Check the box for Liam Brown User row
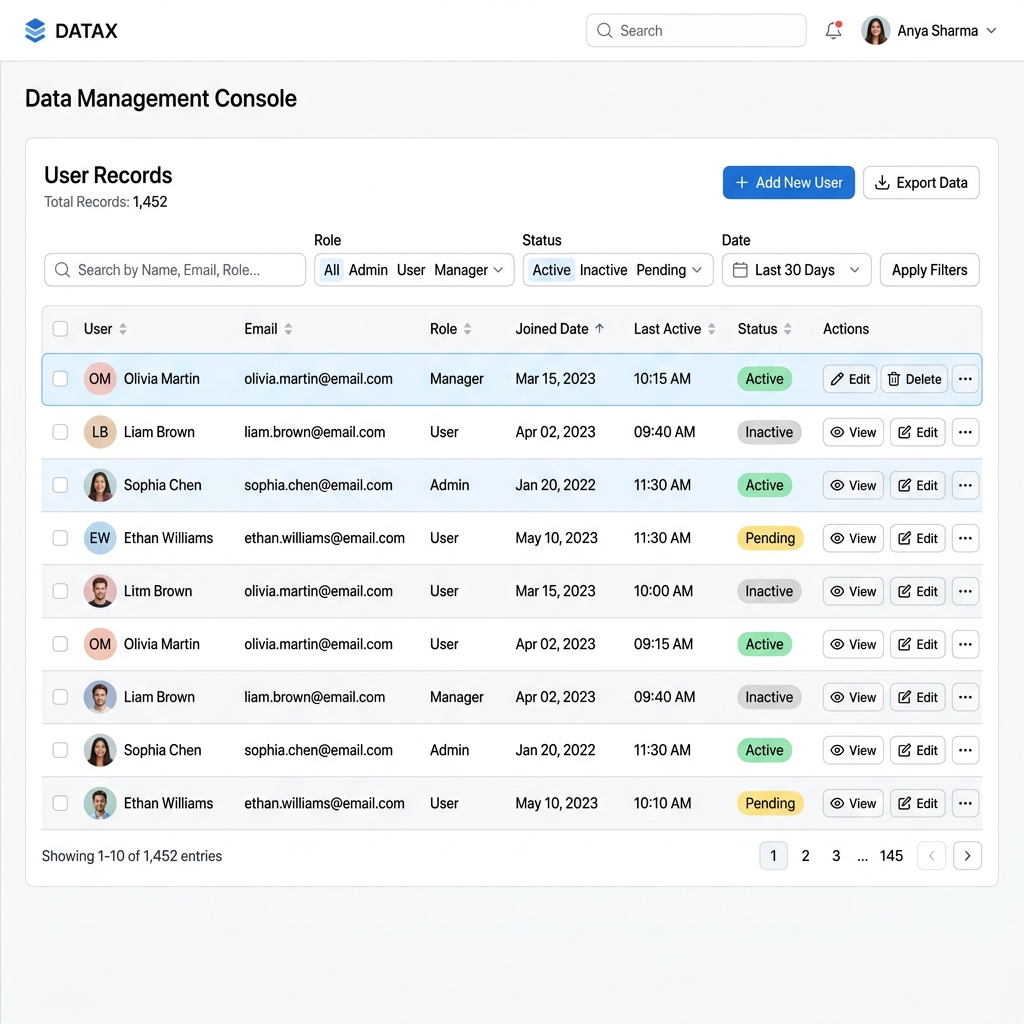The image size is (1024, 1024). pos(60,432)
